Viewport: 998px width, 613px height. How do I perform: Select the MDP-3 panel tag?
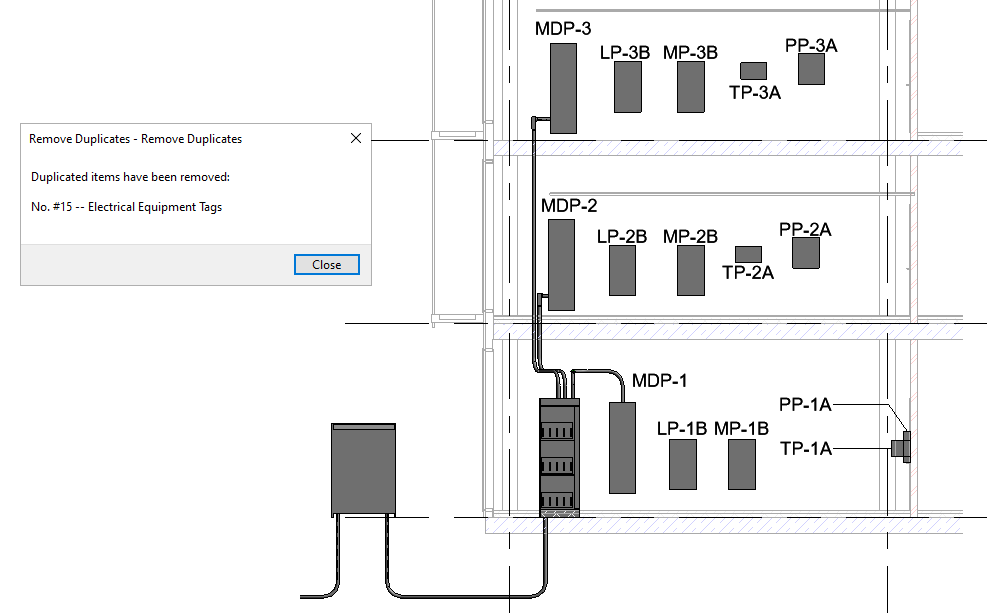pyautogui.click(x=563, y=29)
